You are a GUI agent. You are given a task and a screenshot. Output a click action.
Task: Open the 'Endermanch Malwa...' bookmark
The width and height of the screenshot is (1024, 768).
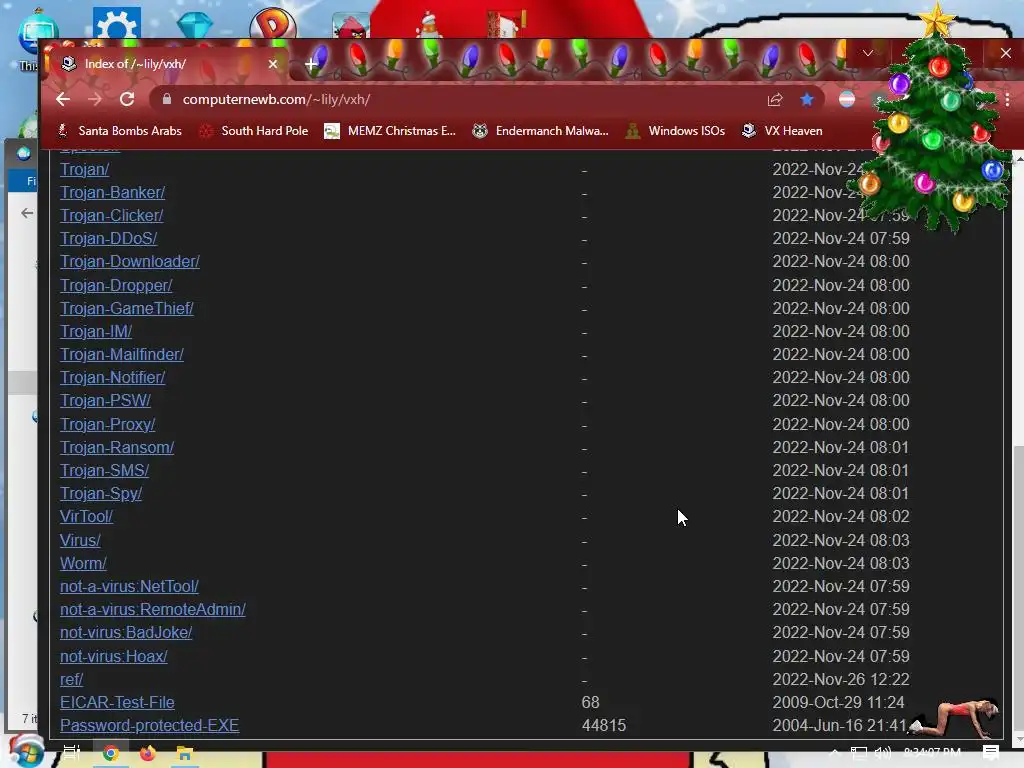pyautogui.click(x=541, y=131)
